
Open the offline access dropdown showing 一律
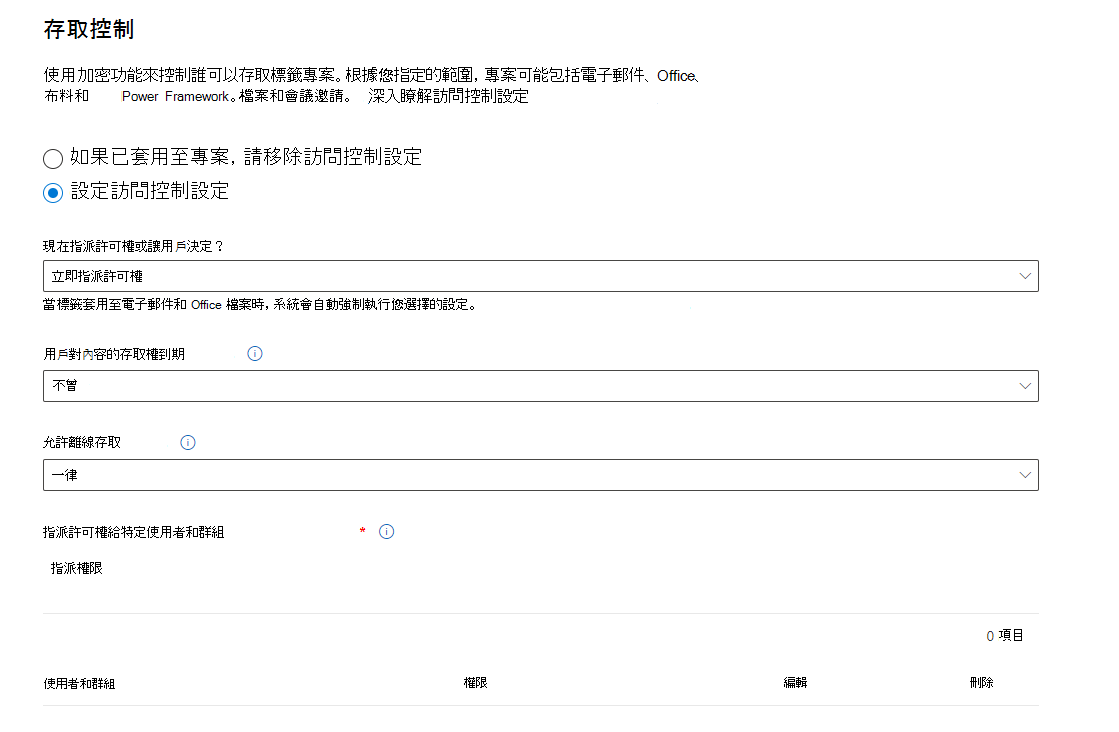pyautogui.click(x=540, y=475)
